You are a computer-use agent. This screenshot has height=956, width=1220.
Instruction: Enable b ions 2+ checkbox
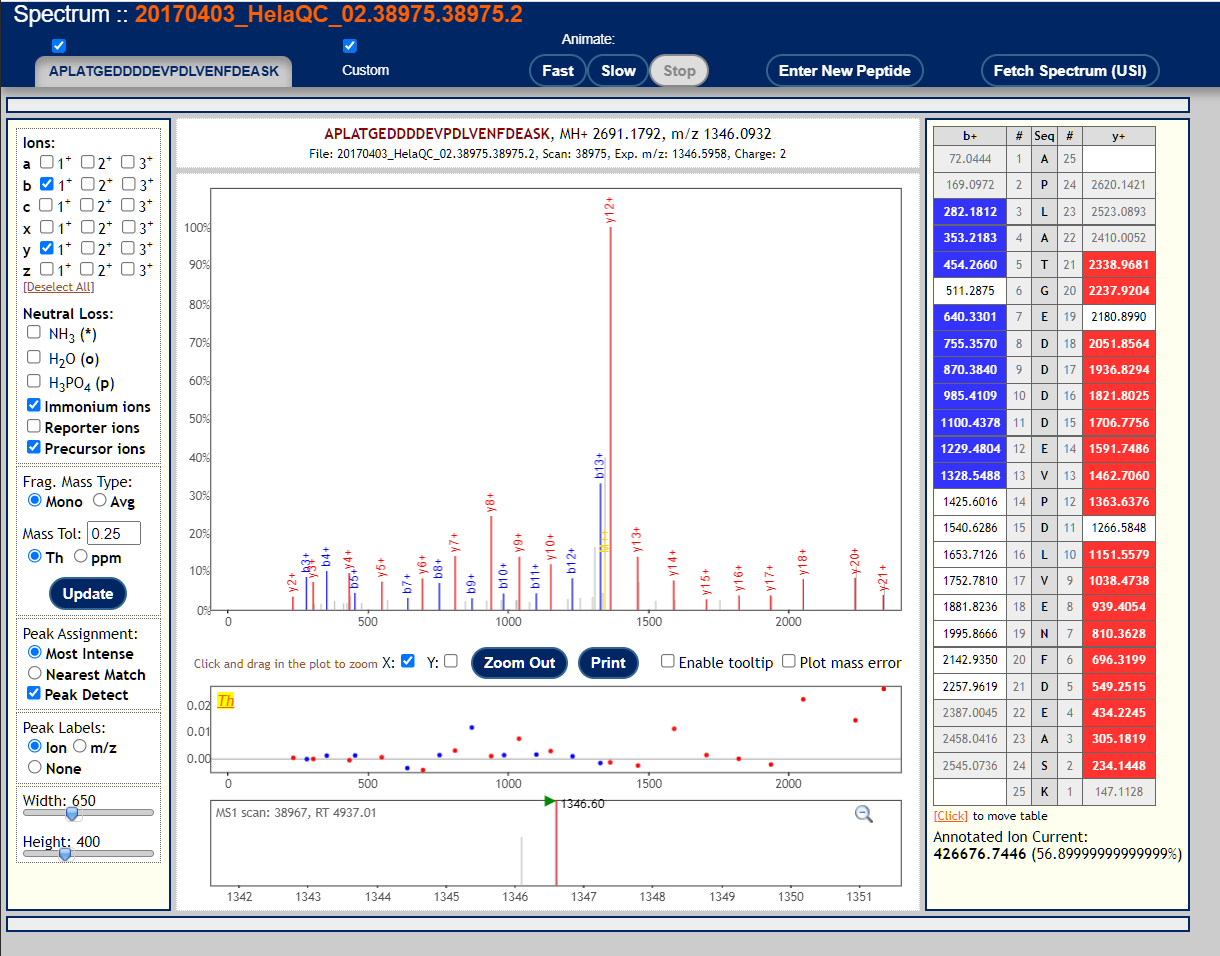[88, 184]
